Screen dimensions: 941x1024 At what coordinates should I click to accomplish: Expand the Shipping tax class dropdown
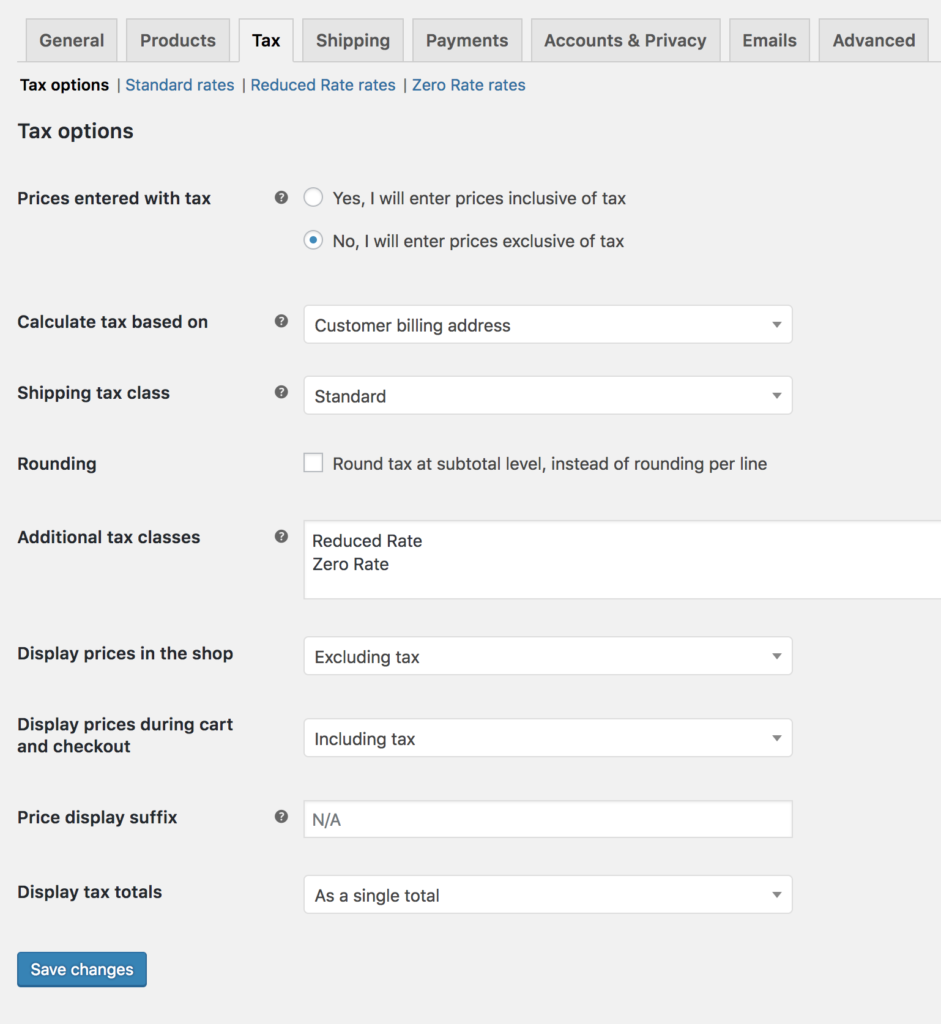tap(548, 395)
